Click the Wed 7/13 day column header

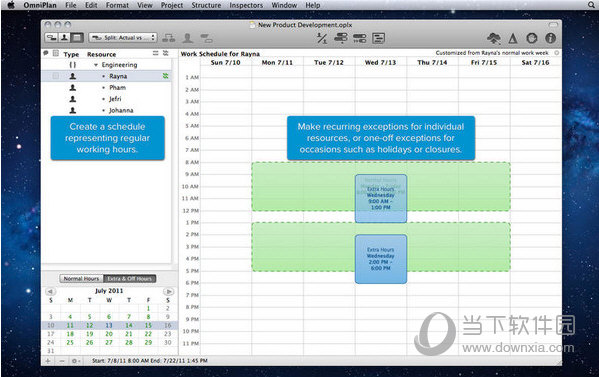click(x=380, y=62)
